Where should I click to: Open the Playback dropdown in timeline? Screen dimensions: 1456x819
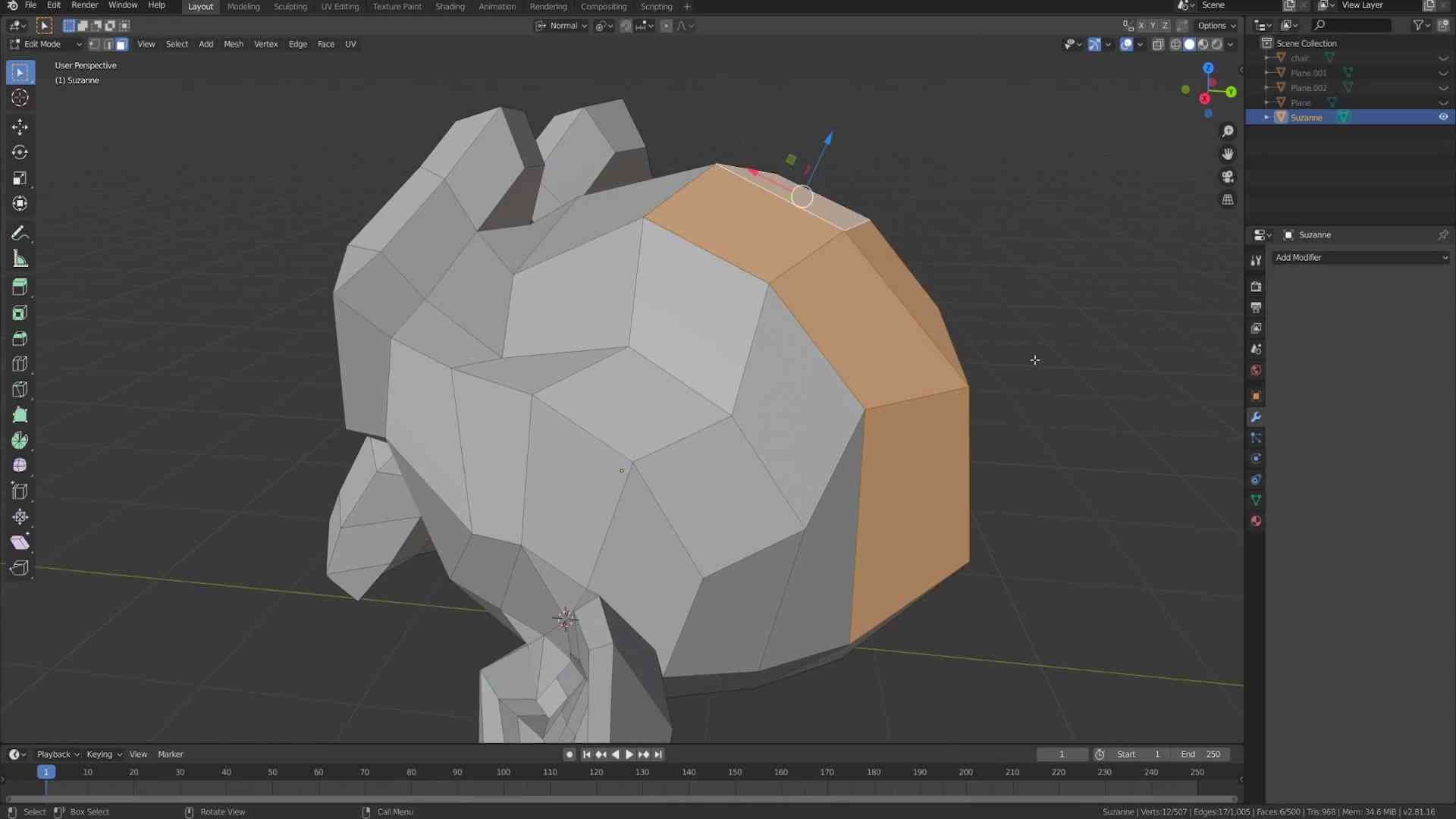click(58, 755)
